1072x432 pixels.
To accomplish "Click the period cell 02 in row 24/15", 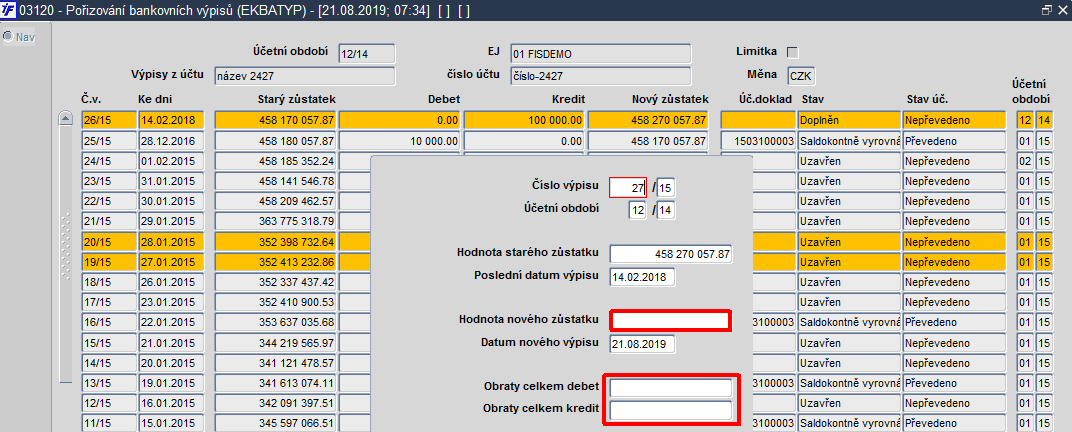I will point(1024,162).
